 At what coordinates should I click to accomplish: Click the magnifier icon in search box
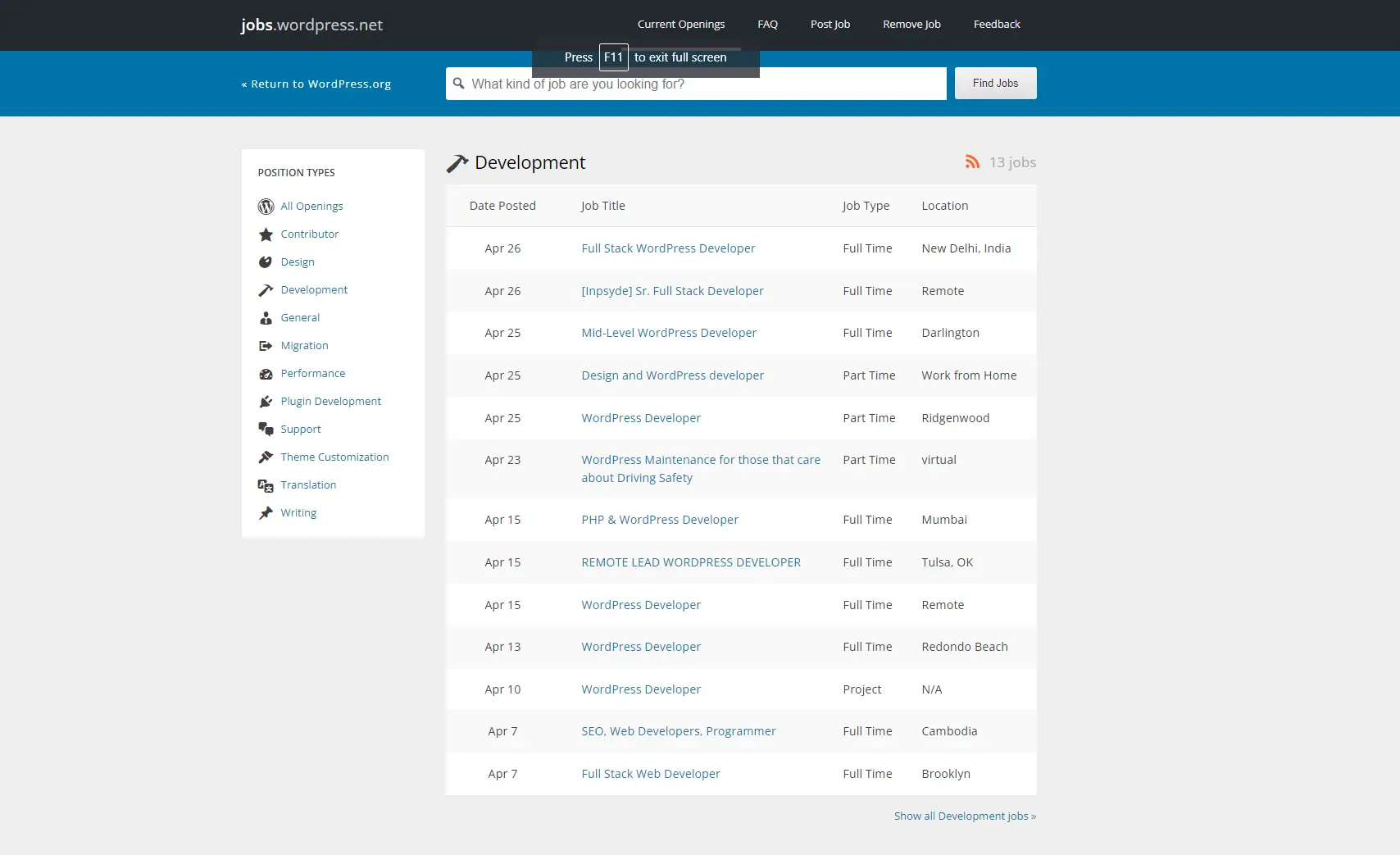click(x=459, y=84)
